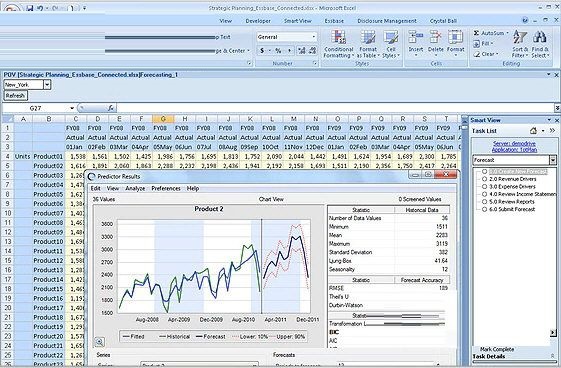Viewport: 561px width, 368px height.
Task: Open the Analyze menu in Predictor Results
Action: coord(135,188)
